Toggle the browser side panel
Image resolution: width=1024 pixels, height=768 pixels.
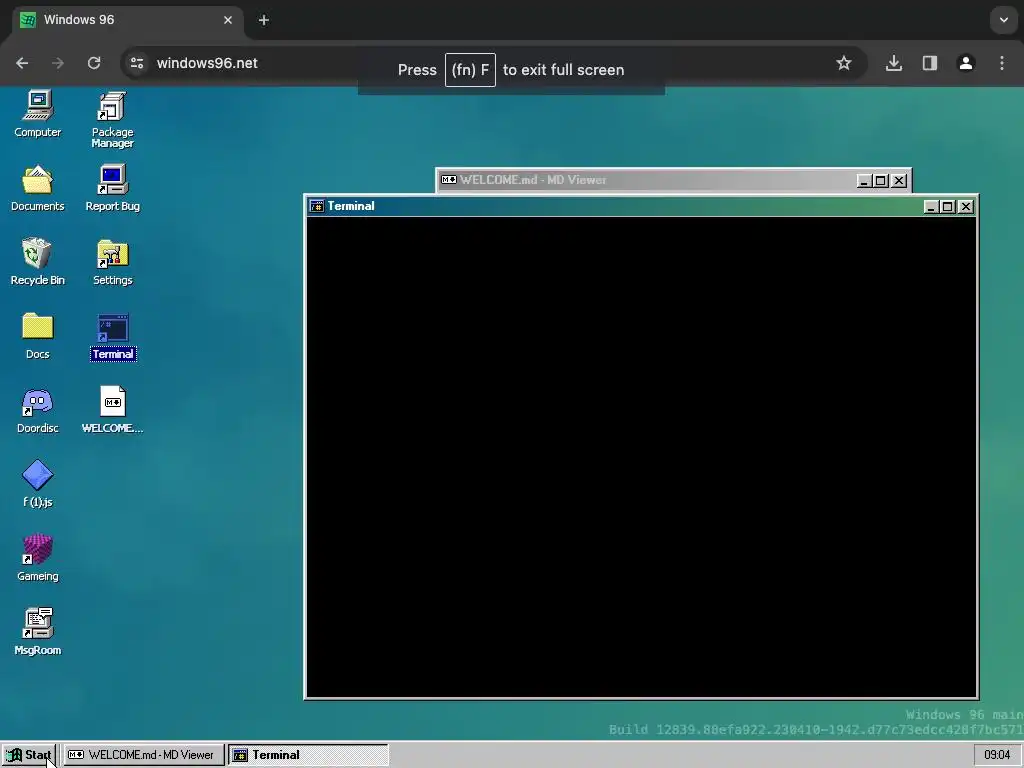tap(930, 63)
